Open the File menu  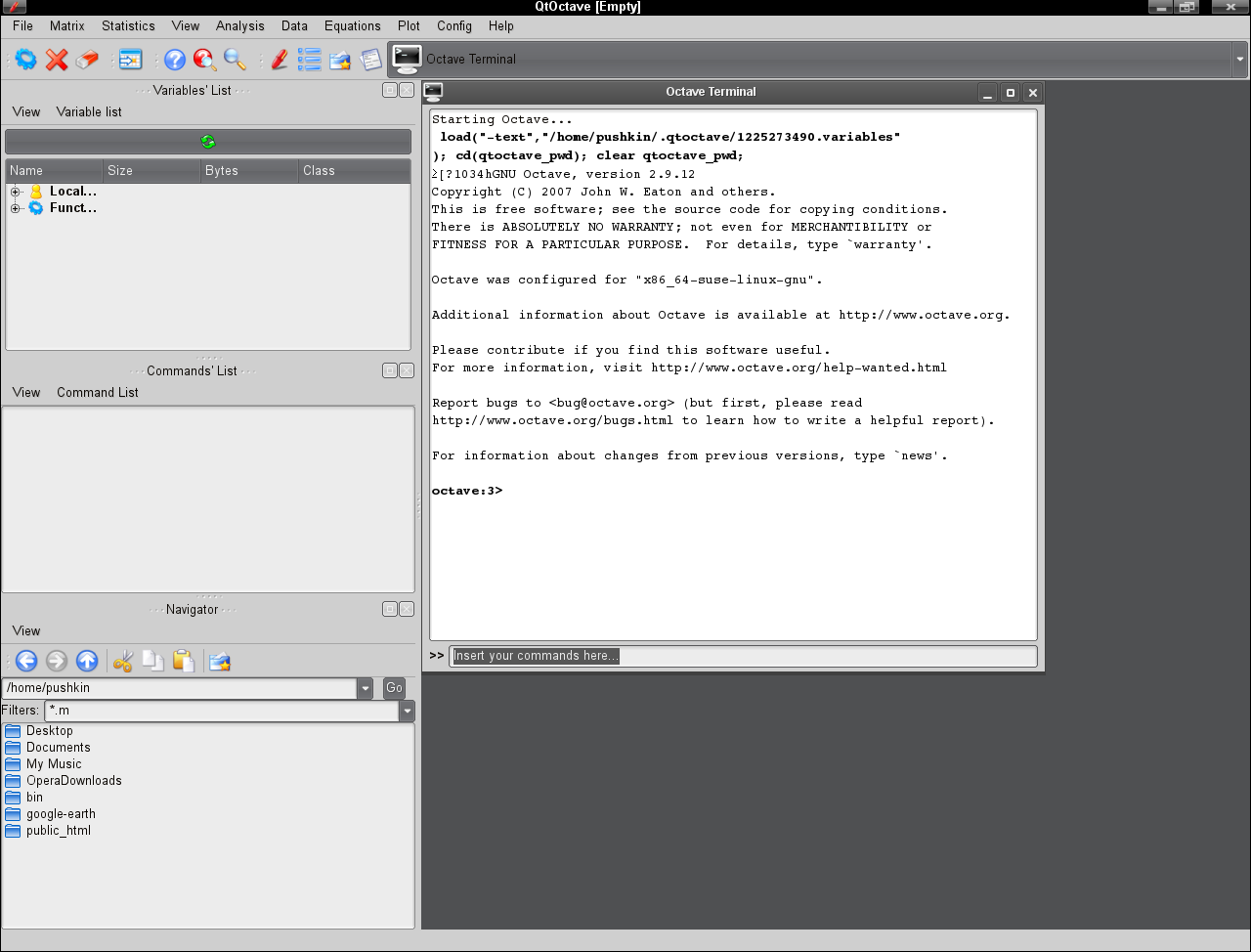coord(23,25)
